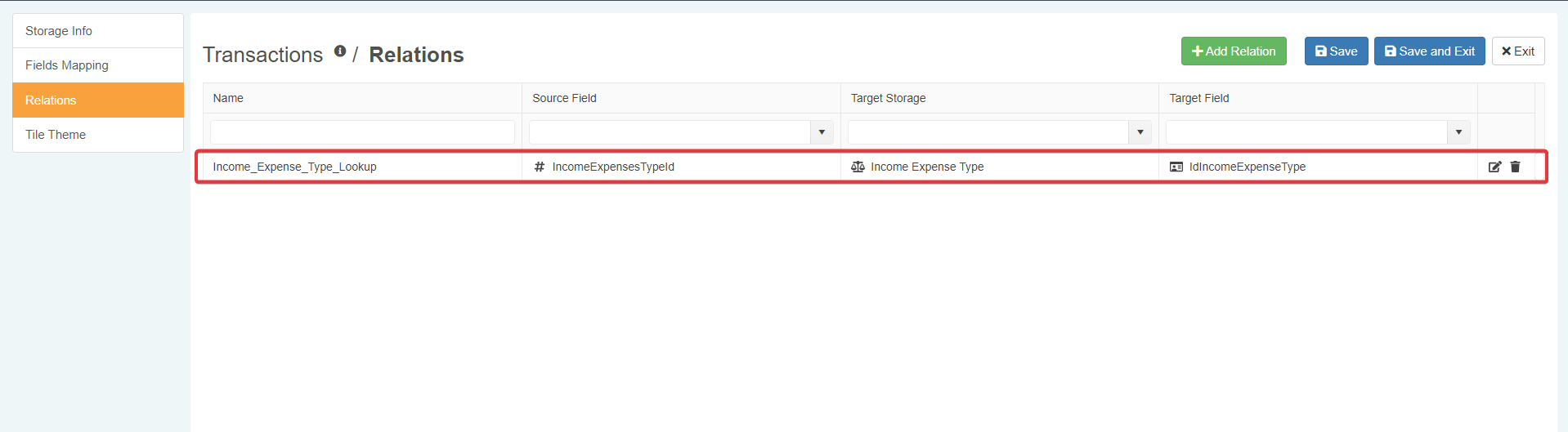This screenshot has height=432, width=1568.
Task: Expand the Target Storage filter dropdown
Action: tap(1140, 132)
